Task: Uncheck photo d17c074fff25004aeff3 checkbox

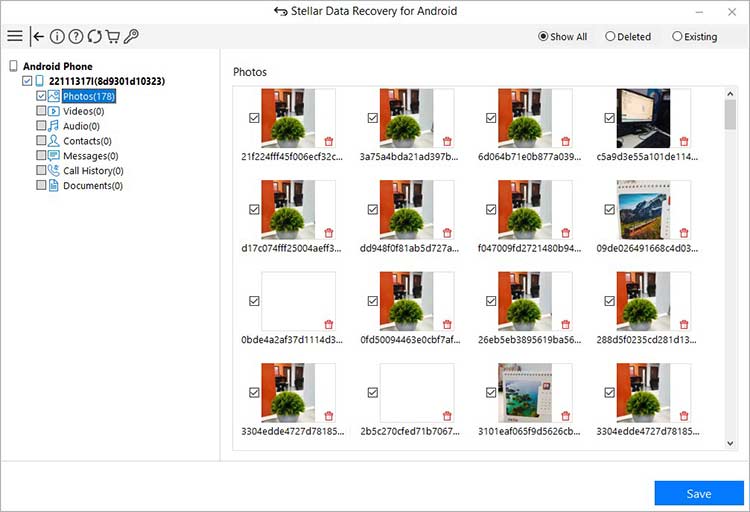Action: point(254,209)
